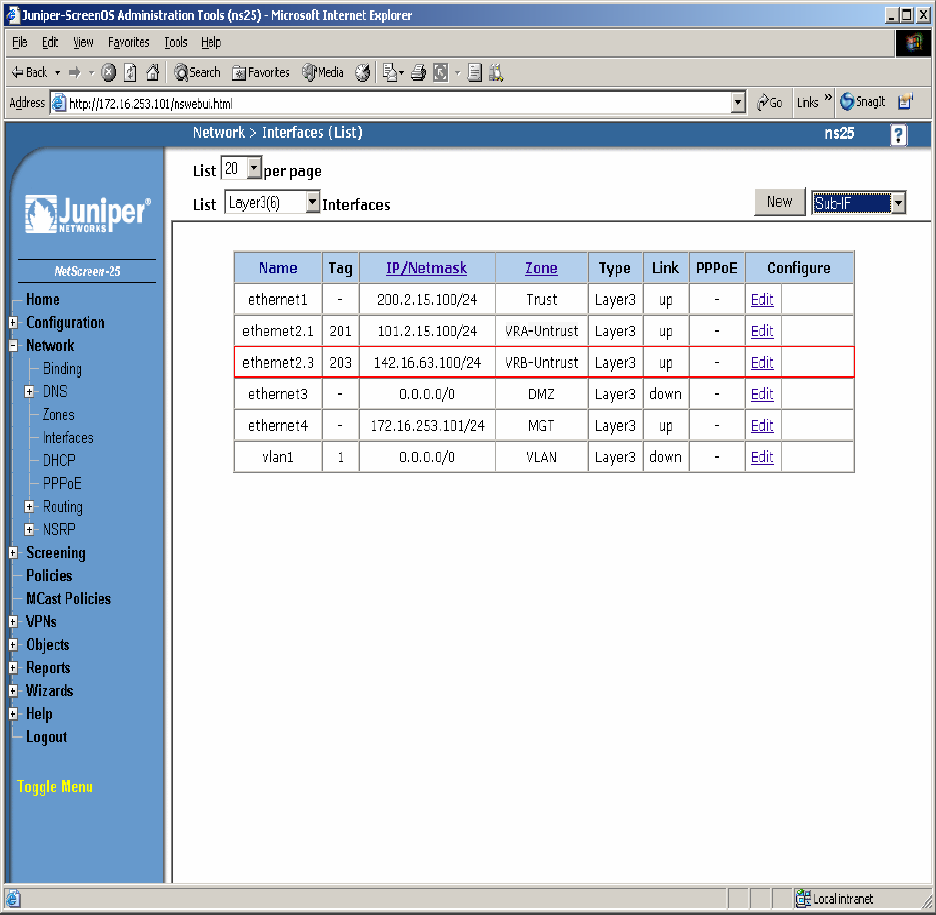Open Favorites pane from toolbar
This screenshot has width=936, height=915.
pyautogui.click(x=261, y=73)
